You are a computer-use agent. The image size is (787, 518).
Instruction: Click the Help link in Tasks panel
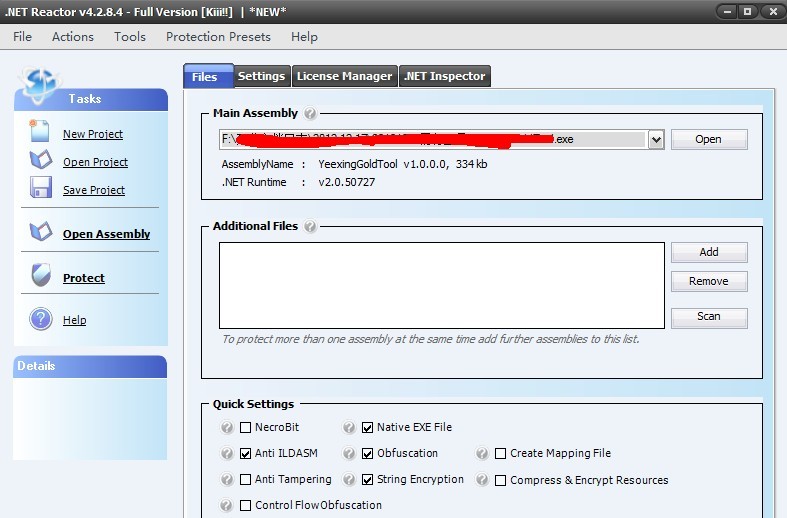[x=74, y=320]
